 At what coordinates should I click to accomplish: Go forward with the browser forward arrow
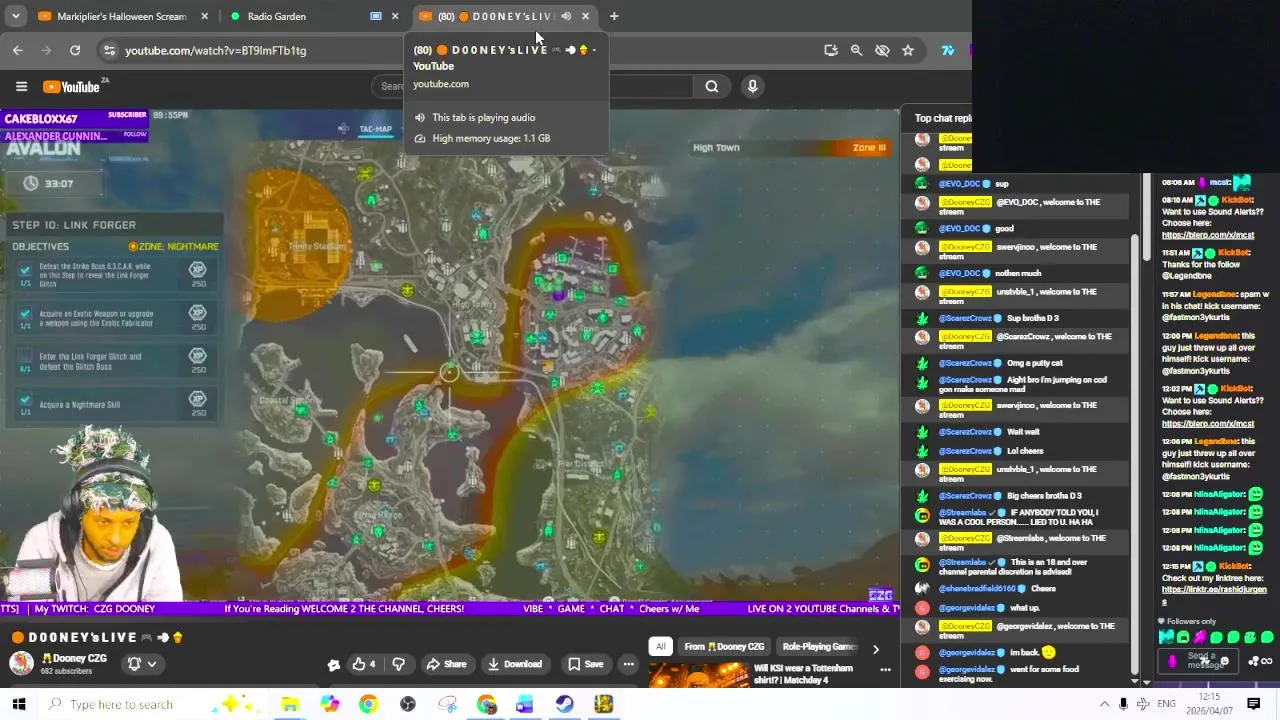point(46,50)
